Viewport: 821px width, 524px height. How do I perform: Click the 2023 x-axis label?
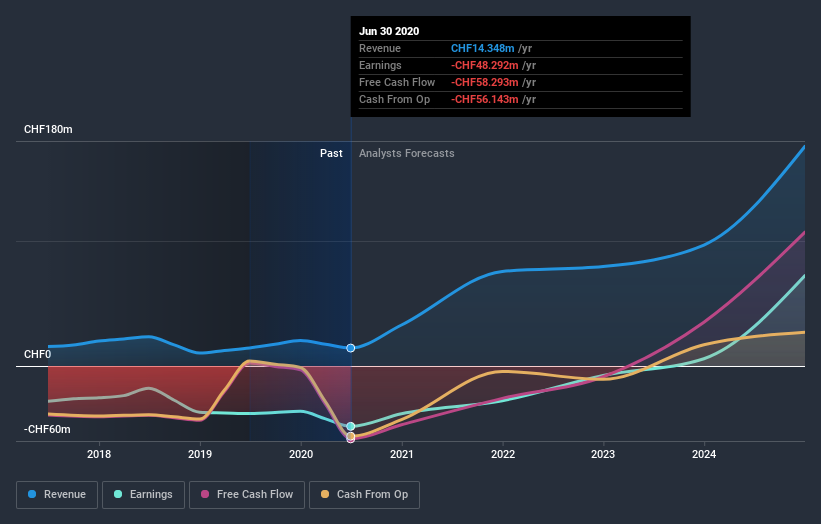click(x=603, y=454)
